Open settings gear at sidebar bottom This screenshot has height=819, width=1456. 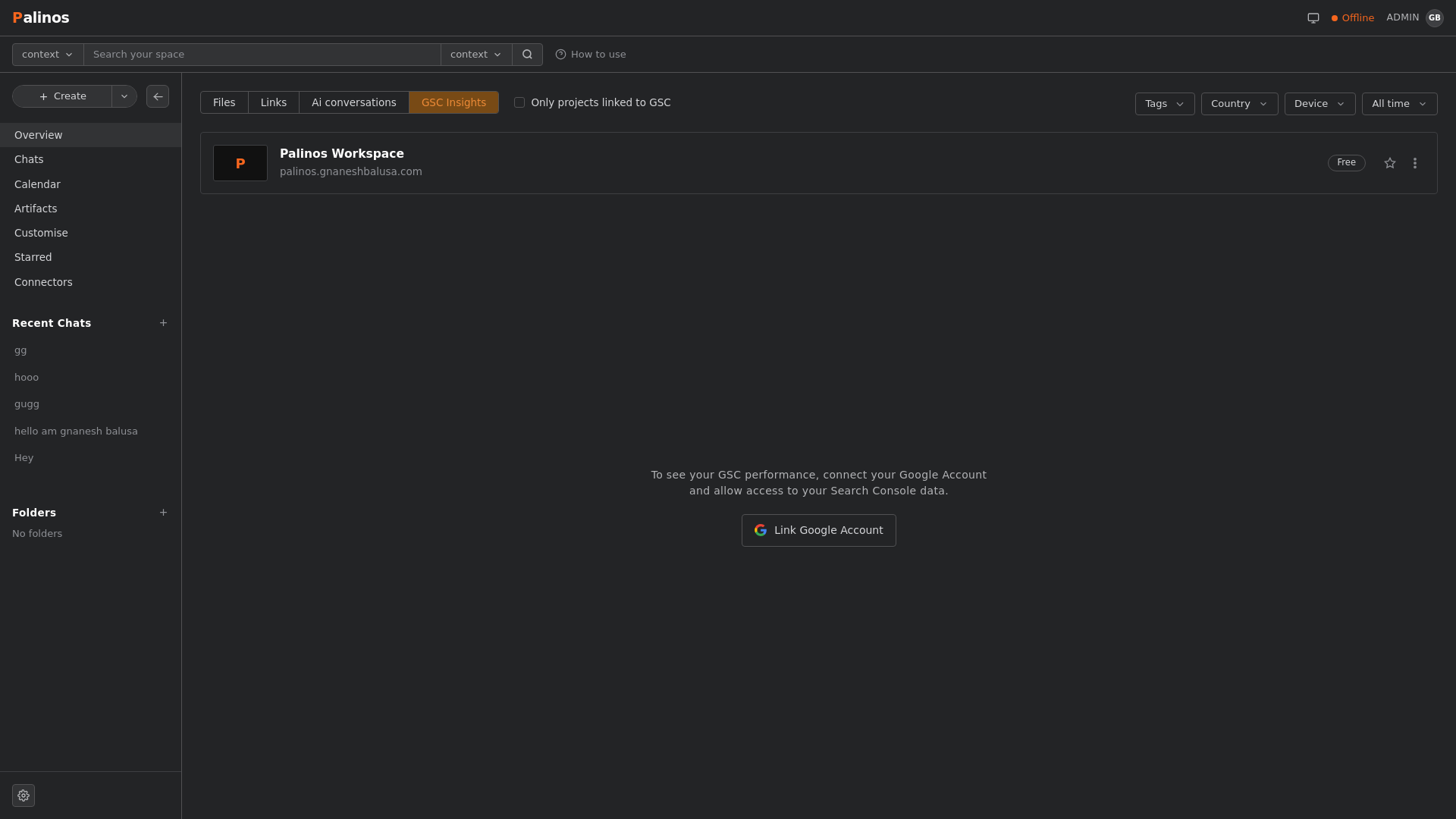coord(24,795)
